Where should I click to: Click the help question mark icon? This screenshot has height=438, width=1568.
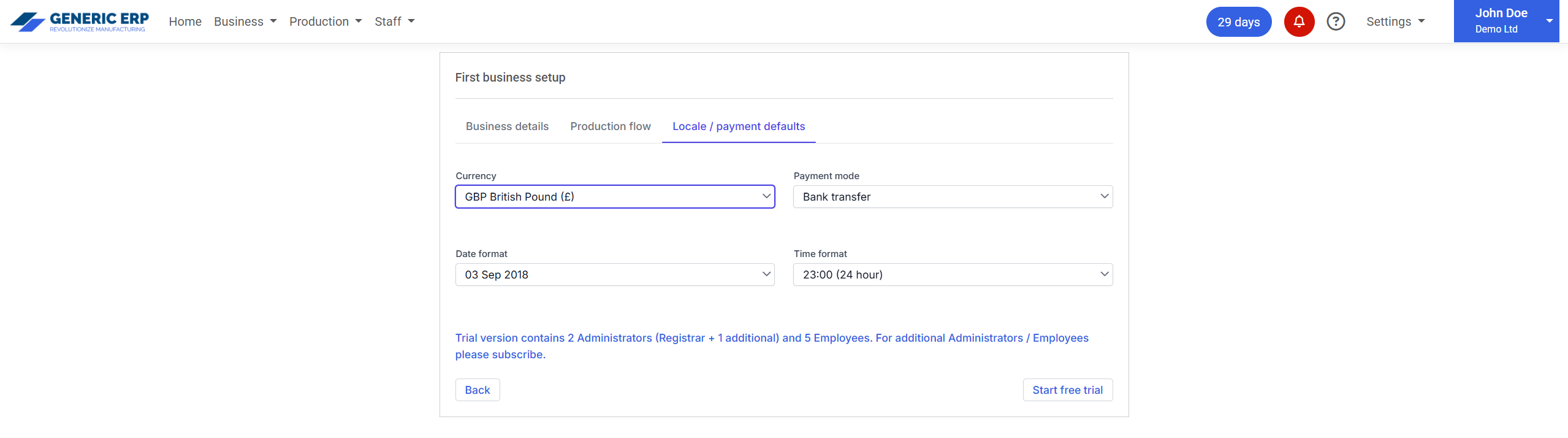(1336, 22)
